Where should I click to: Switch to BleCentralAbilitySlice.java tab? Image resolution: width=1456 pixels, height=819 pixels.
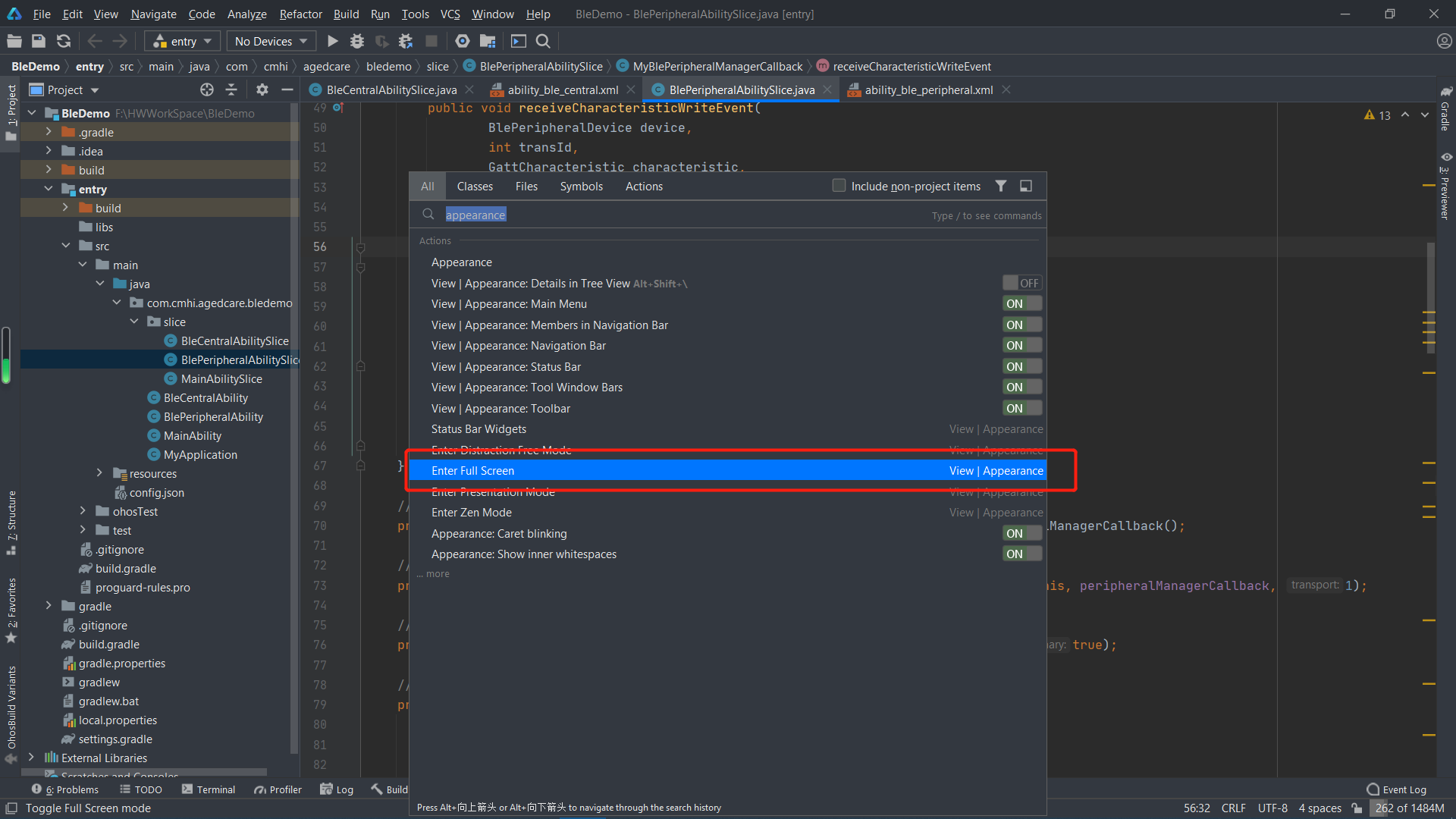coord(391,89)
